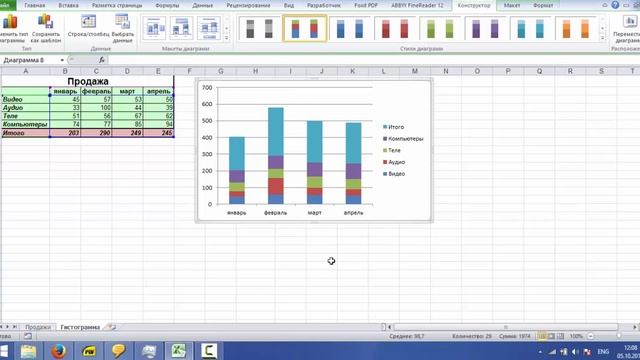
Task: Apply gray chart style
Action: 259,29
